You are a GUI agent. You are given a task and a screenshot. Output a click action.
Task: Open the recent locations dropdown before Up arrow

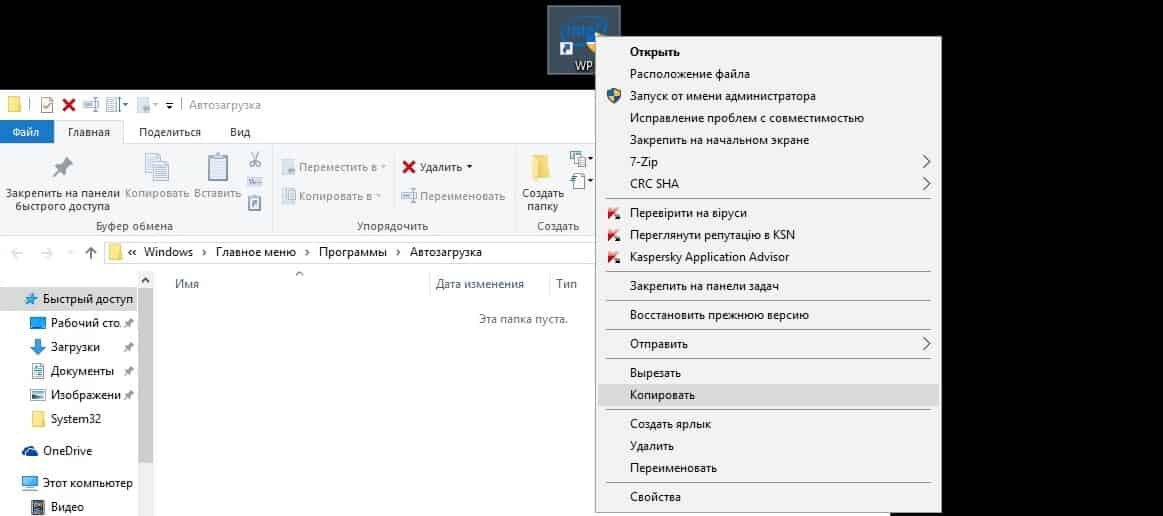(70, 254)
